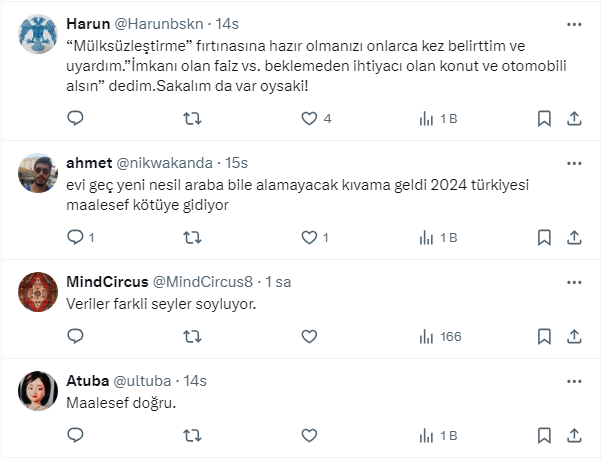Click Atuba's profile avatar

point(38,391)
